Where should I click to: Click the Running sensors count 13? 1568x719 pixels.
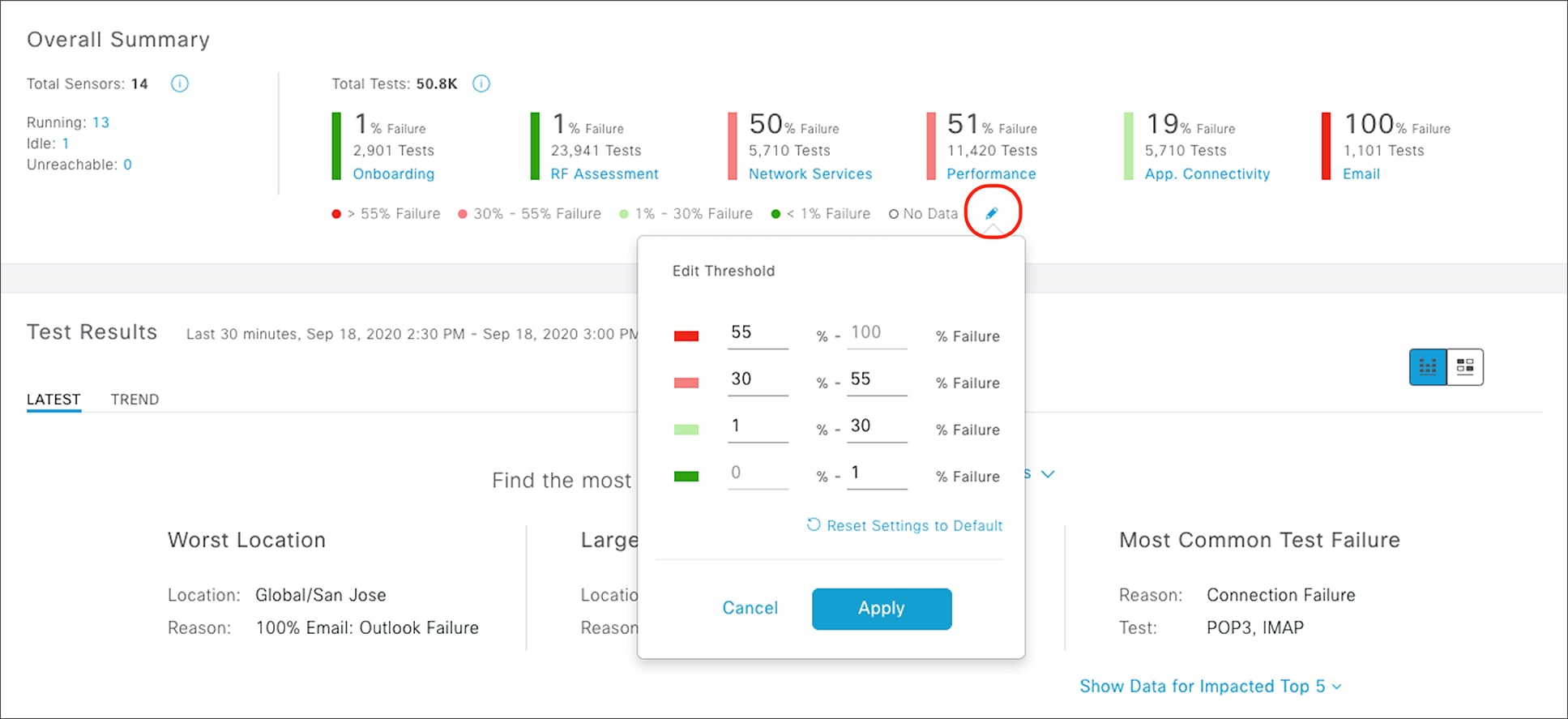coord(100,122)
